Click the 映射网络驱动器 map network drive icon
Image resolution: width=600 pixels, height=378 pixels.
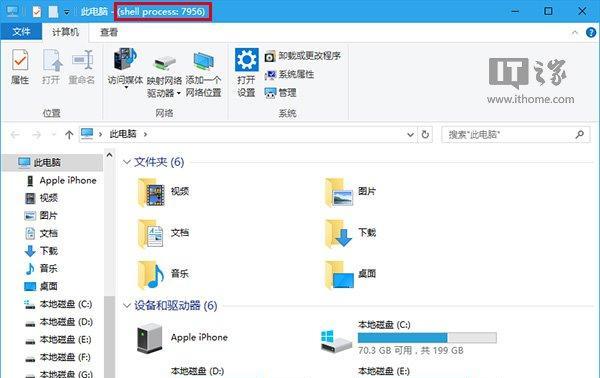(x=164, y=62)
